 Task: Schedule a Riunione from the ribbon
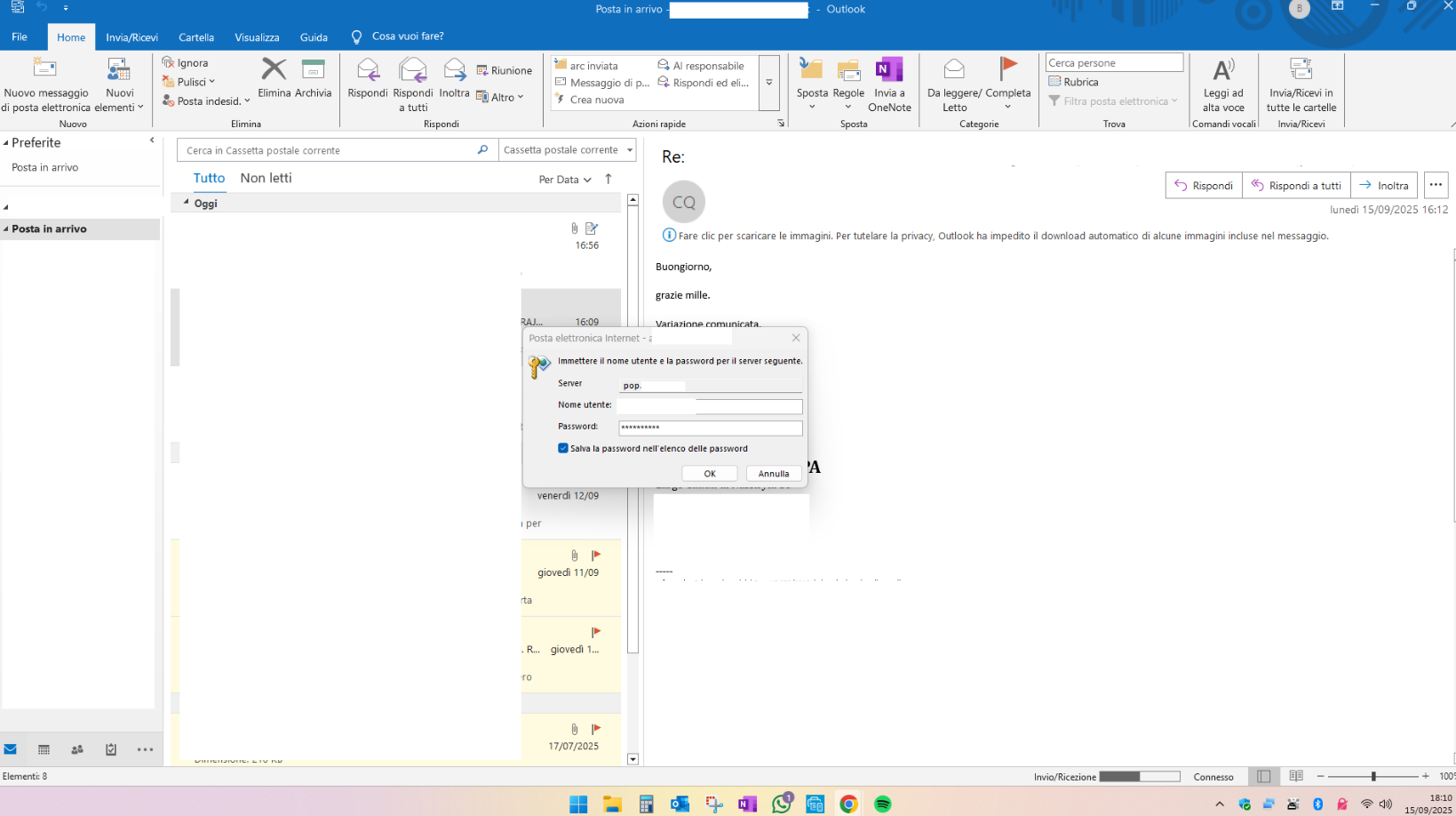[x=504, y=70]
